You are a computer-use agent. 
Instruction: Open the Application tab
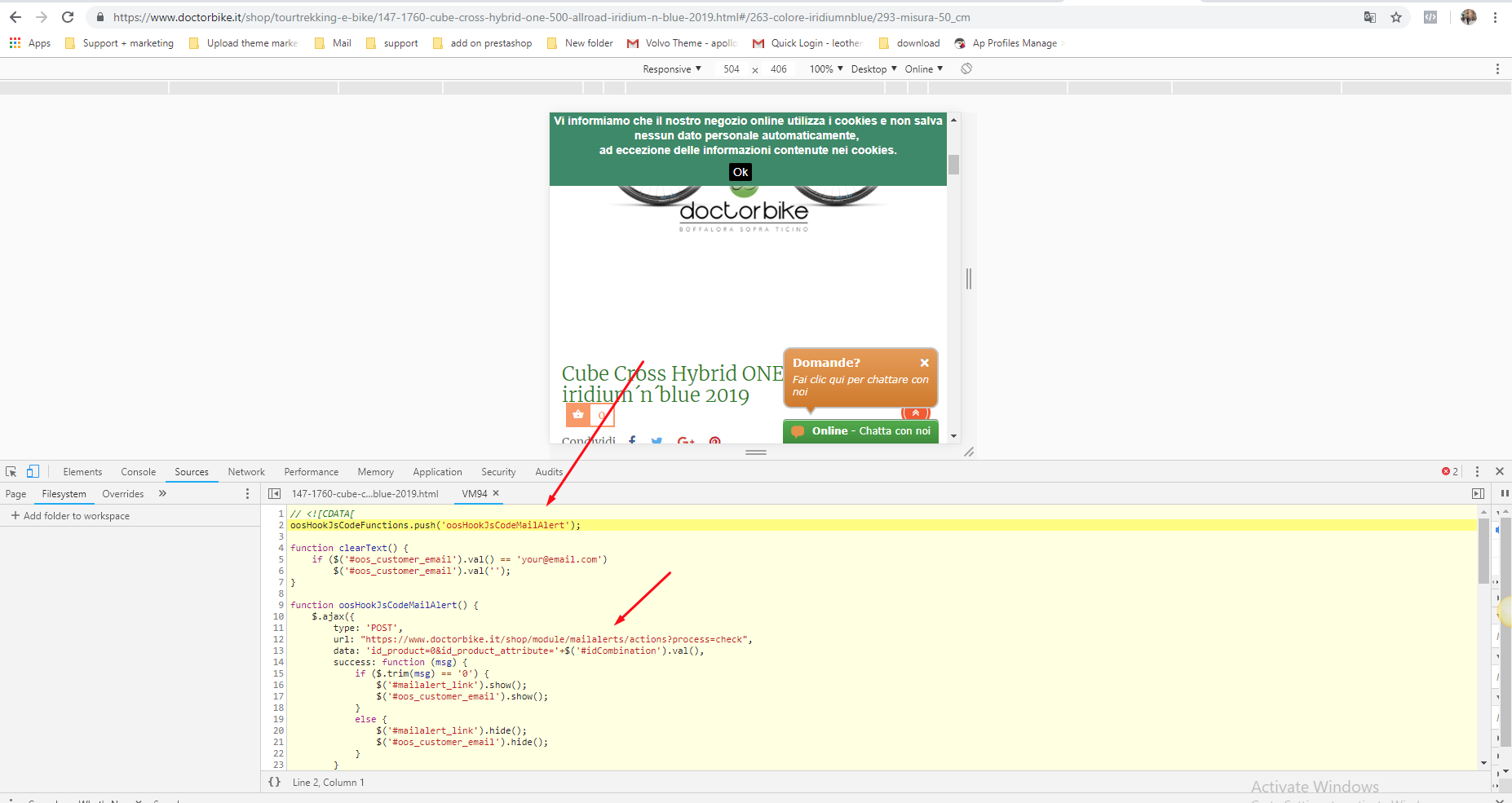click(437, 471)
